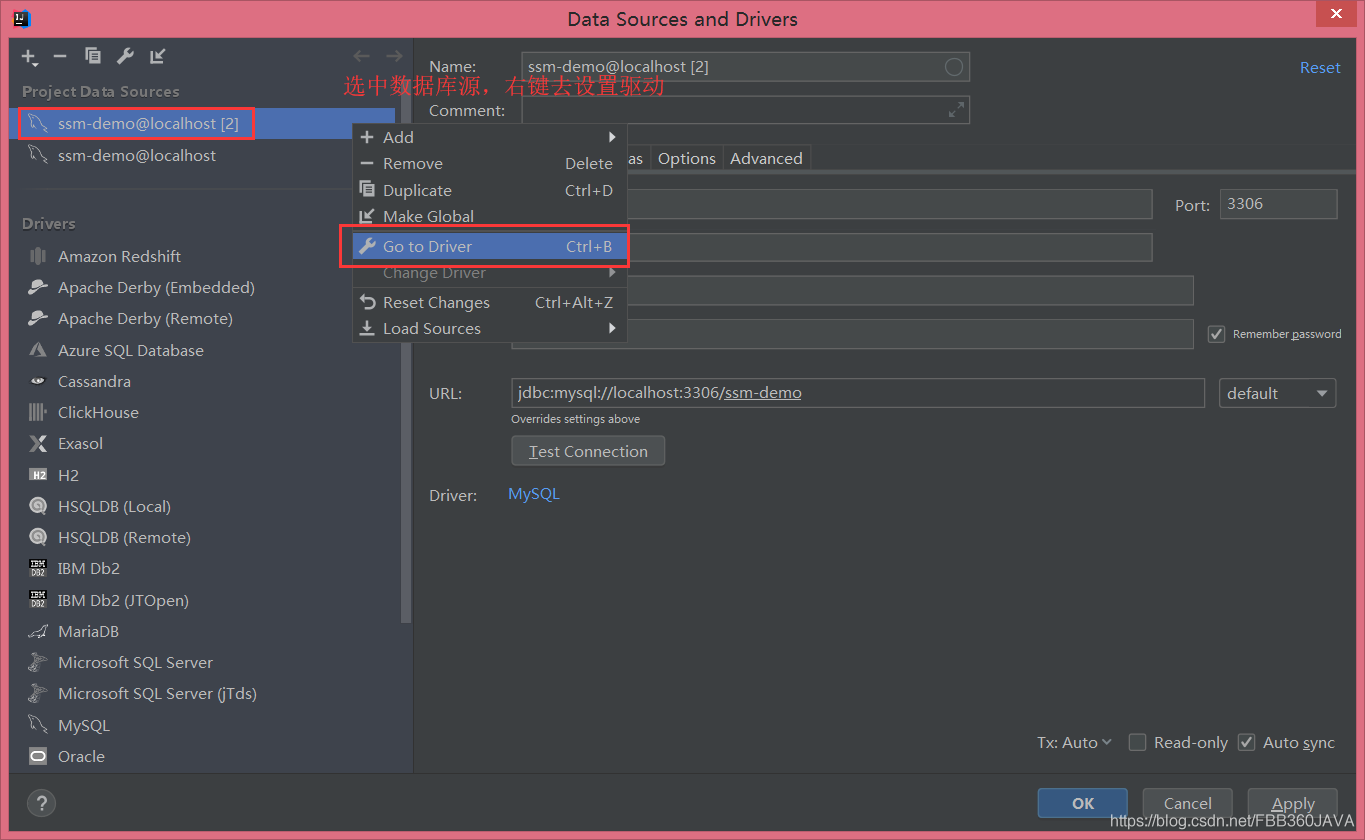Choose Make Global from context menu

point(490,216)
